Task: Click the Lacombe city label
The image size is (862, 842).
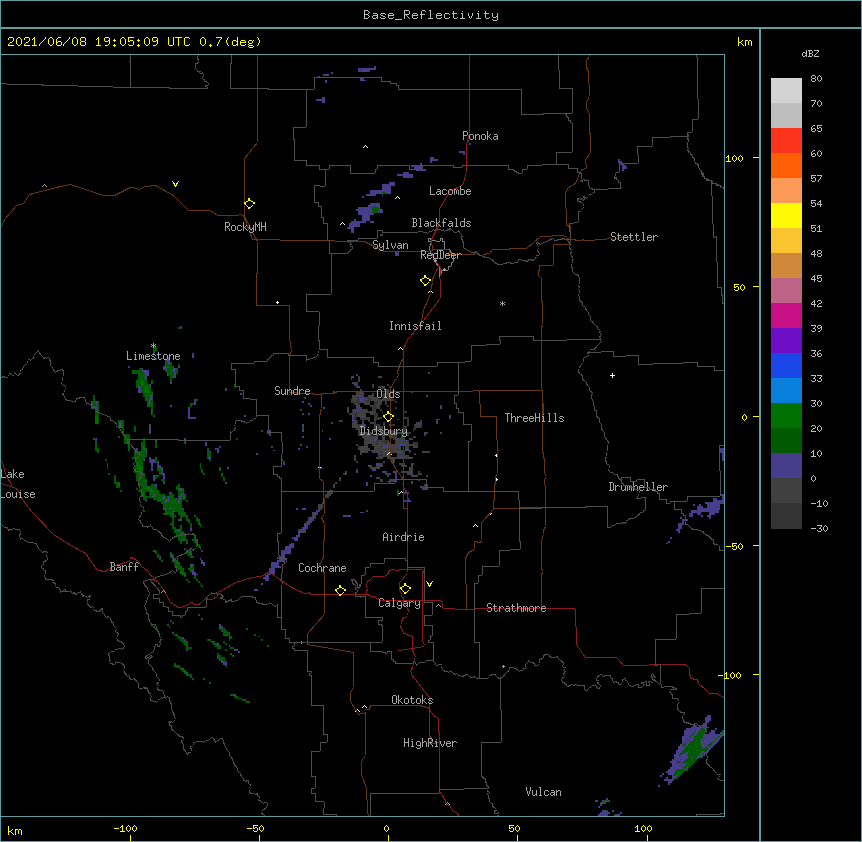Action: coord(450,191)
